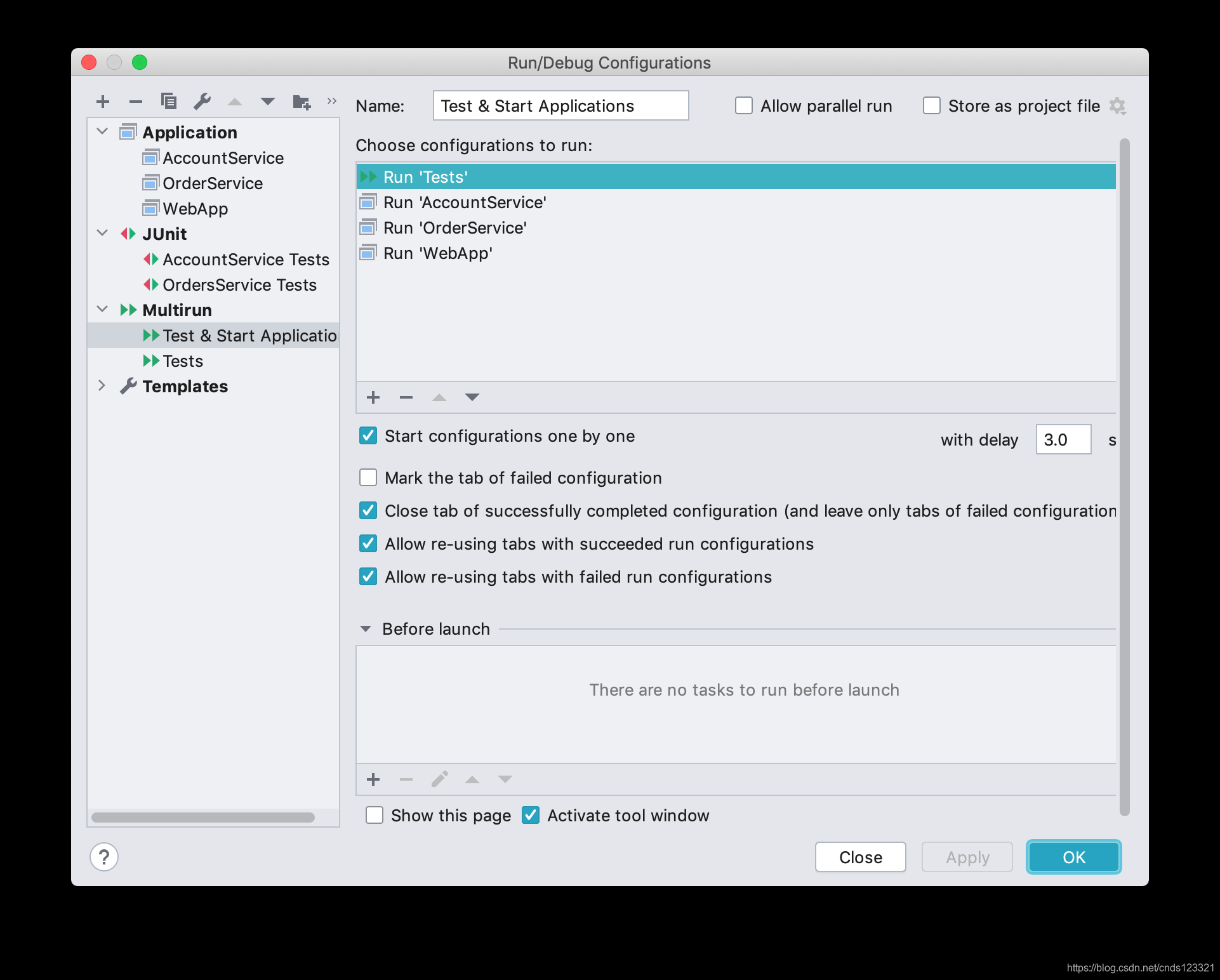Click the wrench edit templates icon

(202, 101)
